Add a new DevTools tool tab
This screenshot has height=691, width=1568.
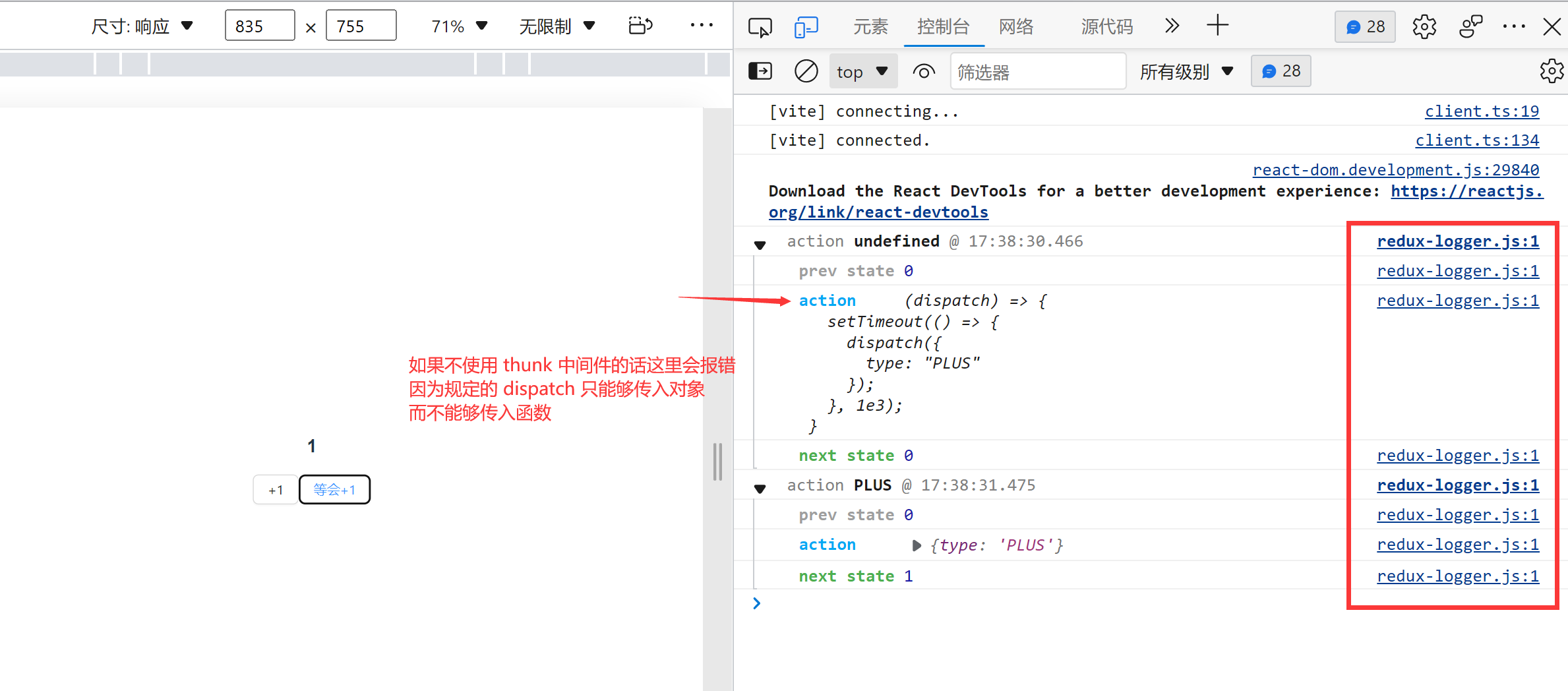click(1217, 26)
